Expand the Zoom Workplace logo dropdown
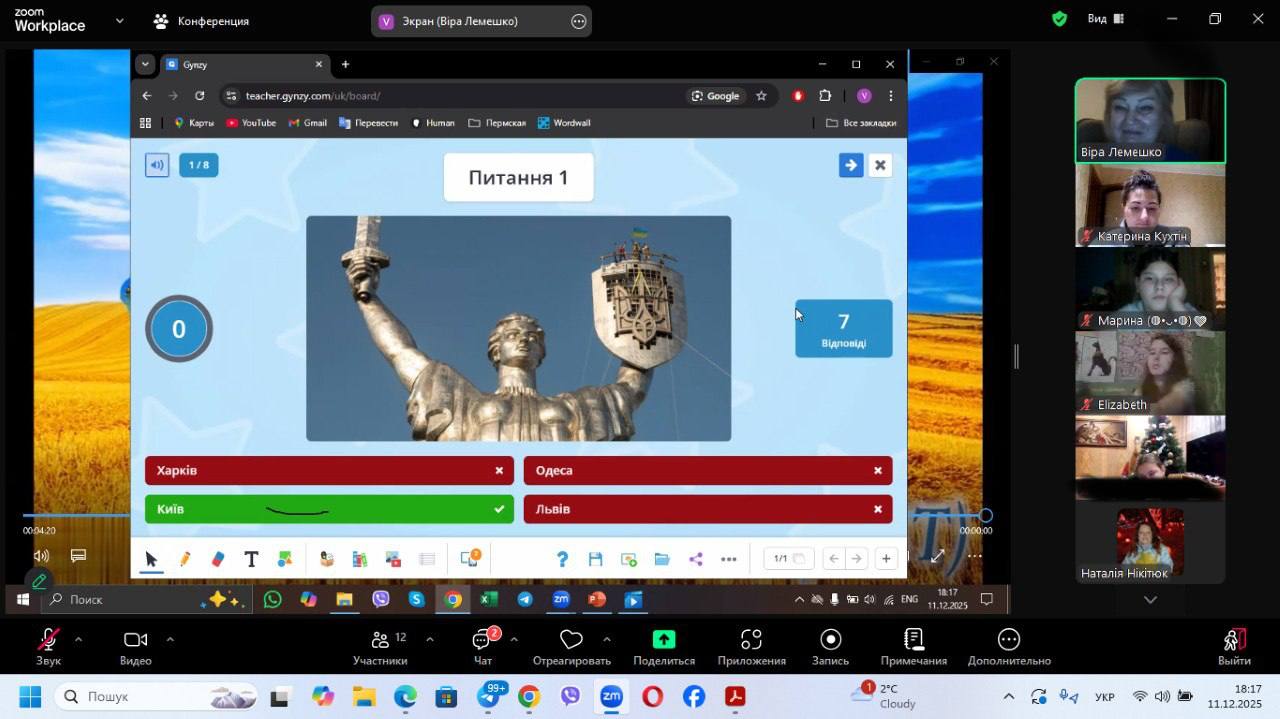This screenshot has width=1280, height=719. [120, 20]
